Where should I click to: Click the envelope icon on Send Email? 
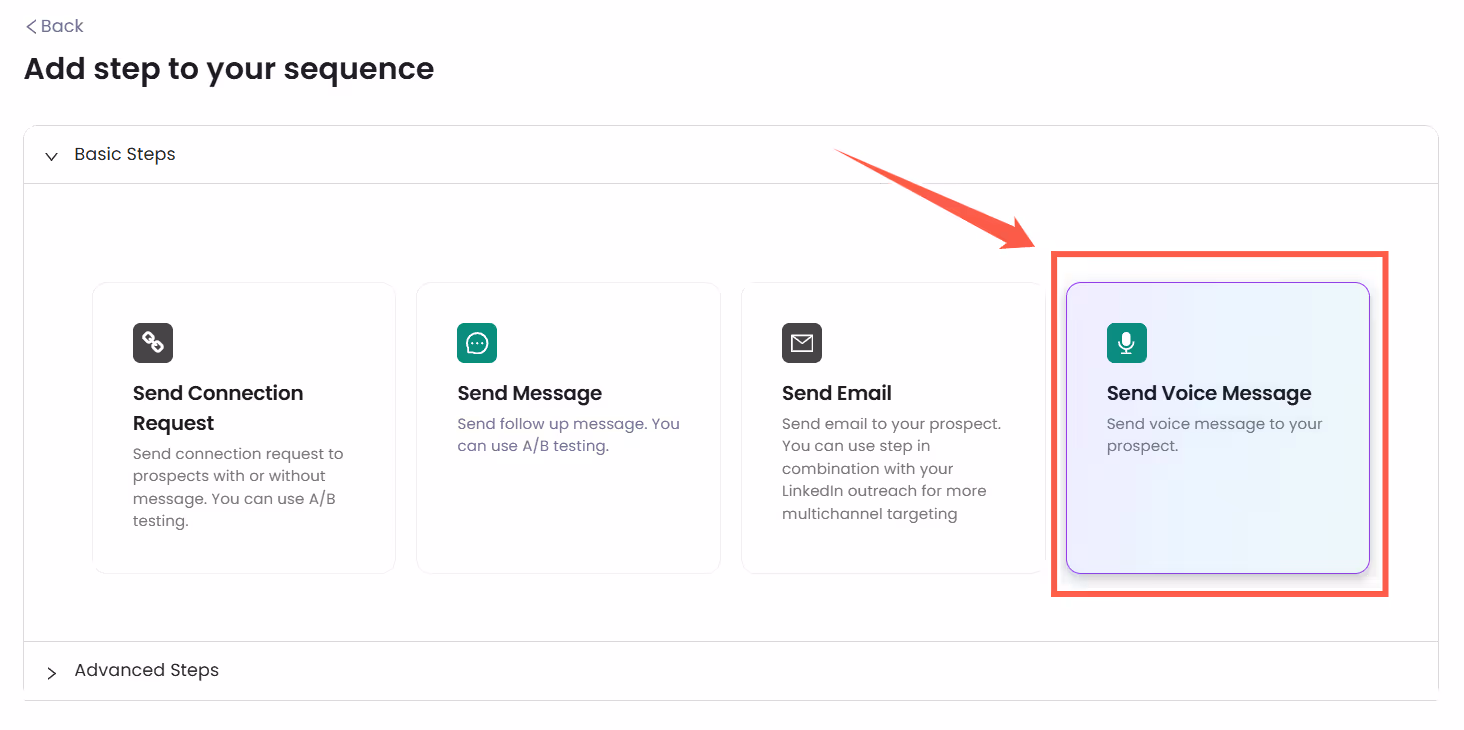pyautogui.click(x=802, y=343)
